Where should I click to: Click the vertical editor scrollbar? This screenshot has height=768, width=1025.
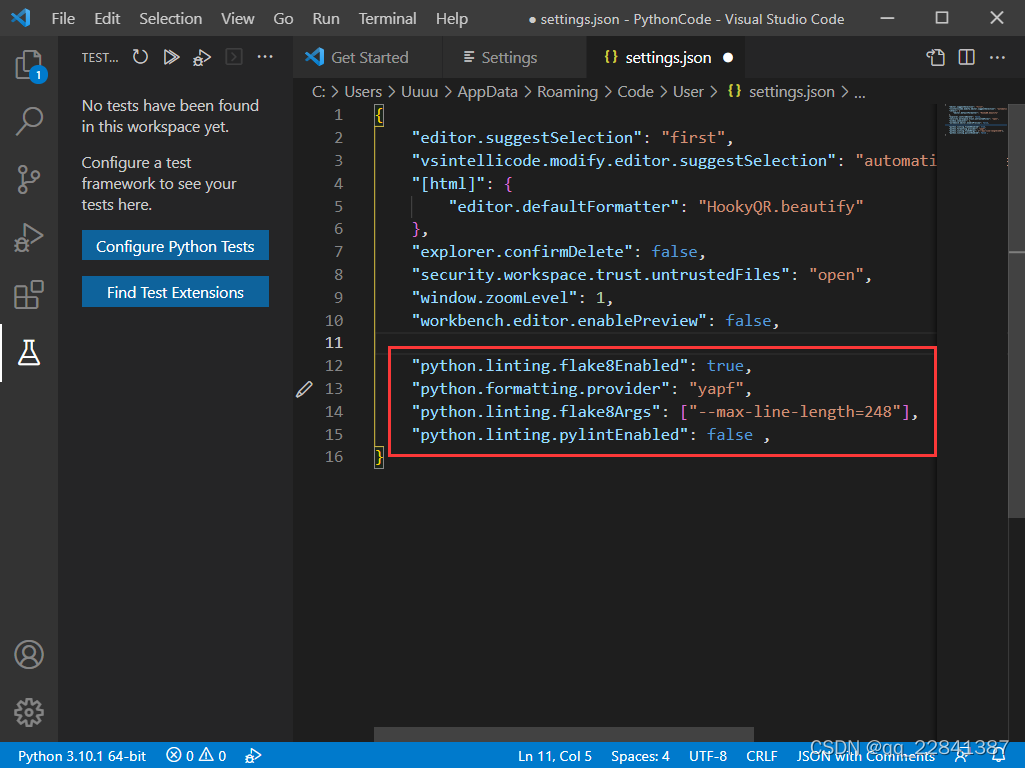pos(1017,310)
